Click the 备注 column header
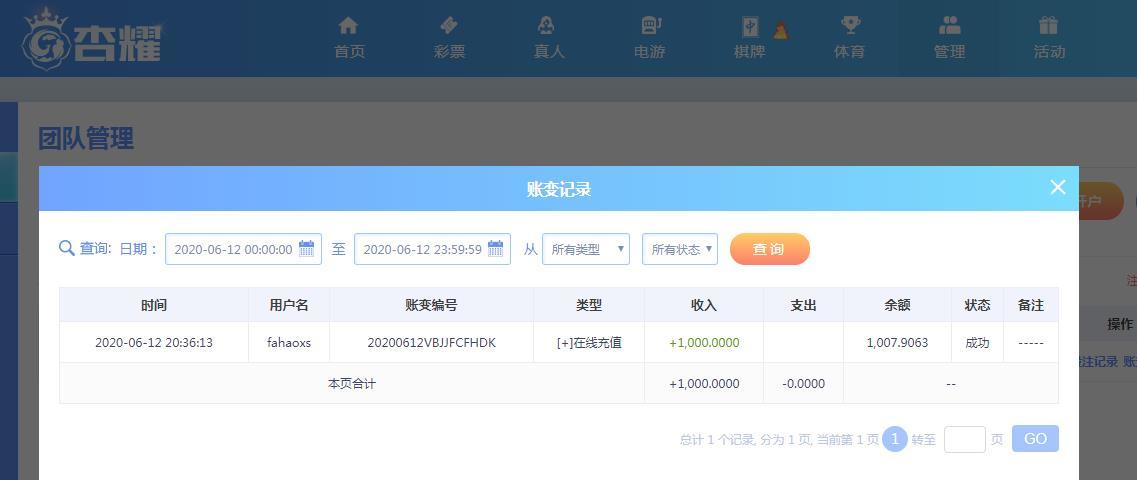Screen dimensions: 1137x480 [1031, 305]
